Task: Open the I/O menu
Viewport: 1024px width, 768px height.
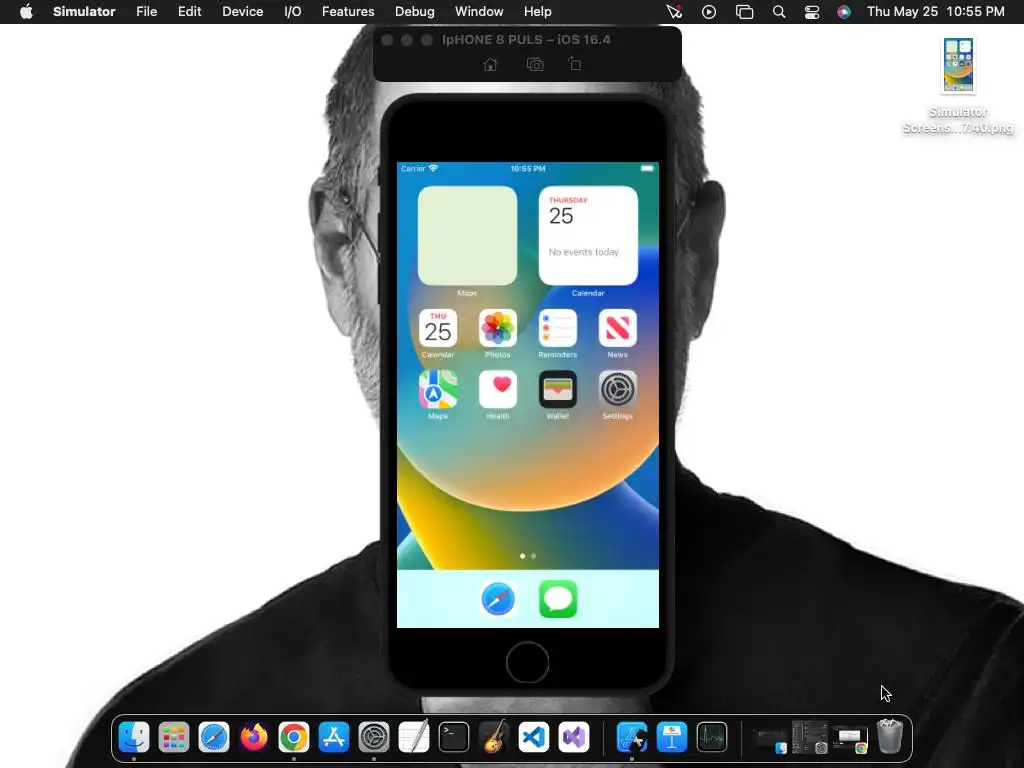Action: click(293, 12)
